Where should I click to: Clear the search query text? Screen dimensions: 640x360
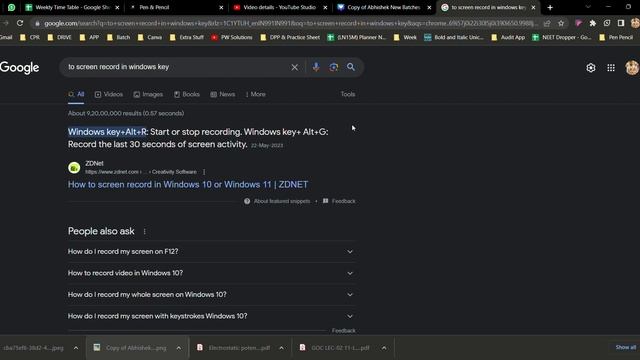[x=294, y=67]
